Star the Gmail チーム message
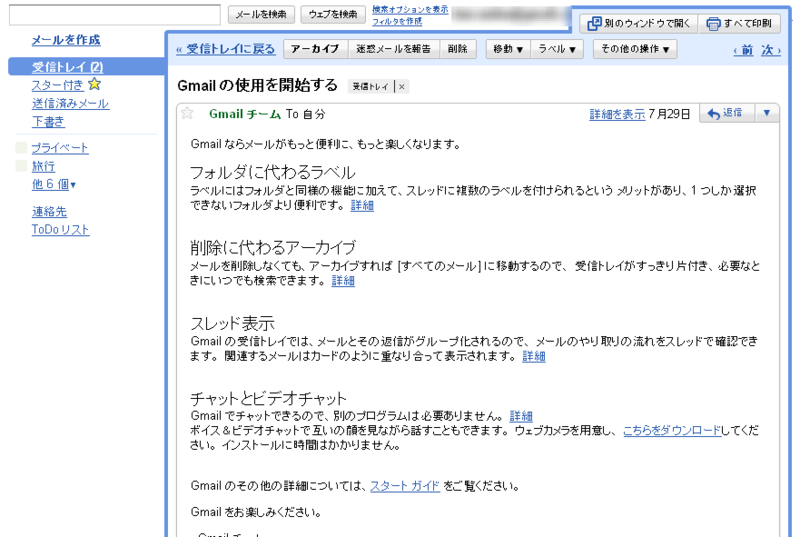This screenshot has width=800, height=537. pyautogui.click(x=187, y=113)
